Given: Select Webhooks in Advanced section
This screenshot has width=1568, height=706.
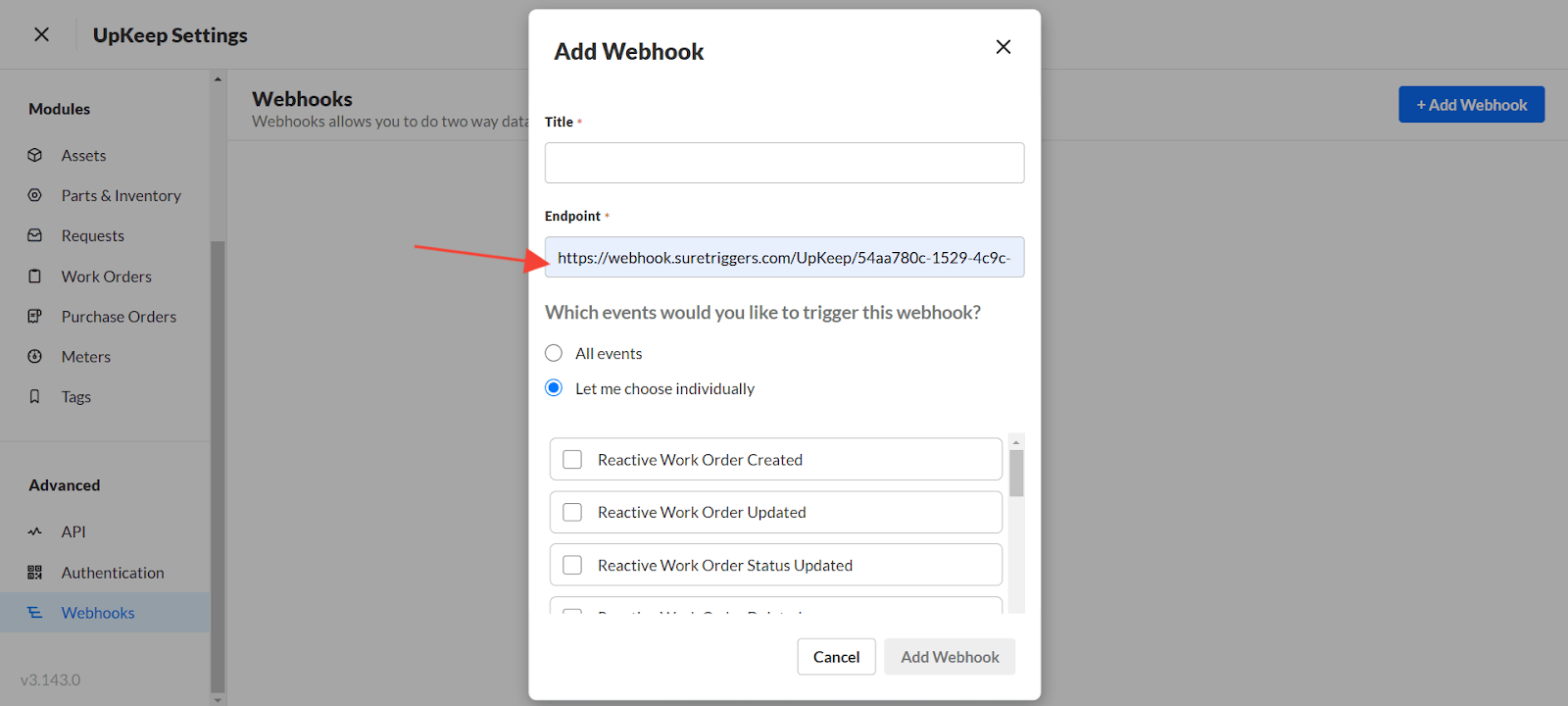Looking at the screenshot, I should click(x=105, y=613).
